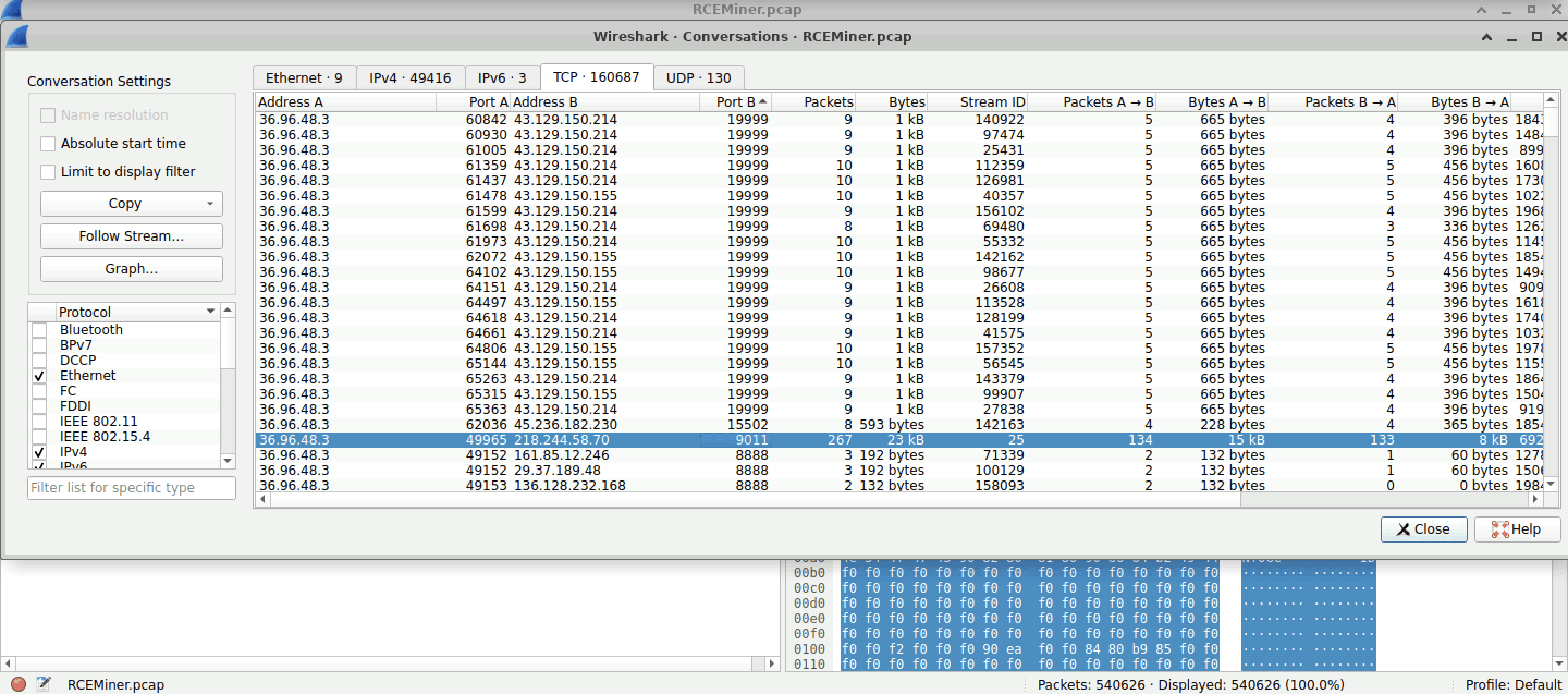Sort by the Port A column header
This screenshot has width=1568, height=694.
coord(473,102)
